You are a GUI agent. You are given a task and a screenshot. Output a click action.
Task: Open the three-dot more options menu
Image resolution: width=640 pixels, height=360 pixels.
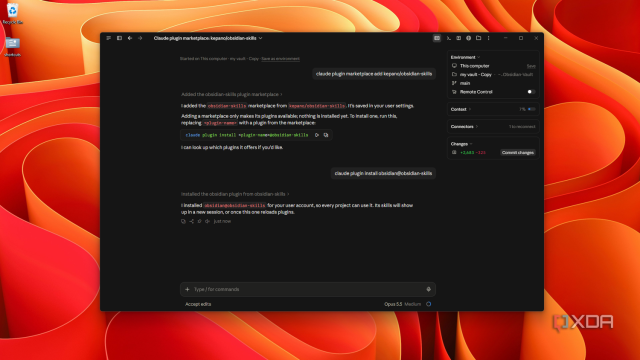click(x=489, y=38)
